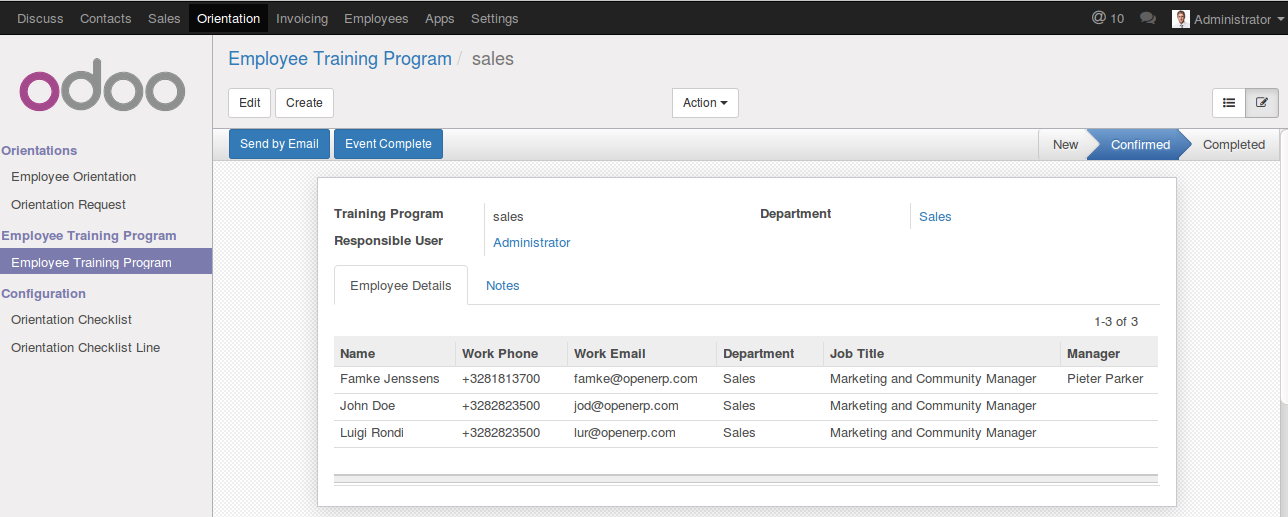Open the Invoicing menu
The width and height of the screenshot is (1288, 517).
tap(301, 19)
